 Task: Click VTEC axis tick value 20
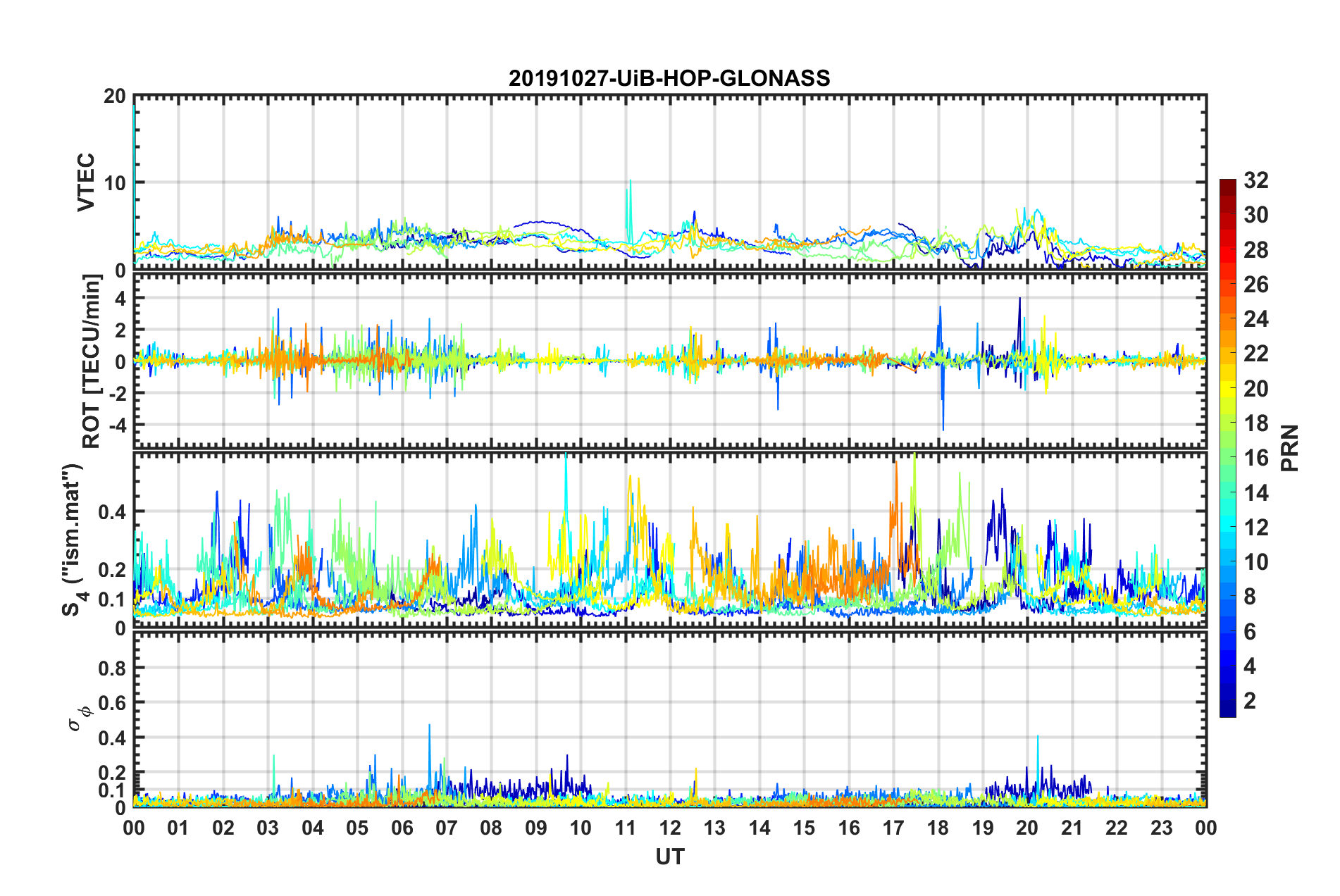114,97
